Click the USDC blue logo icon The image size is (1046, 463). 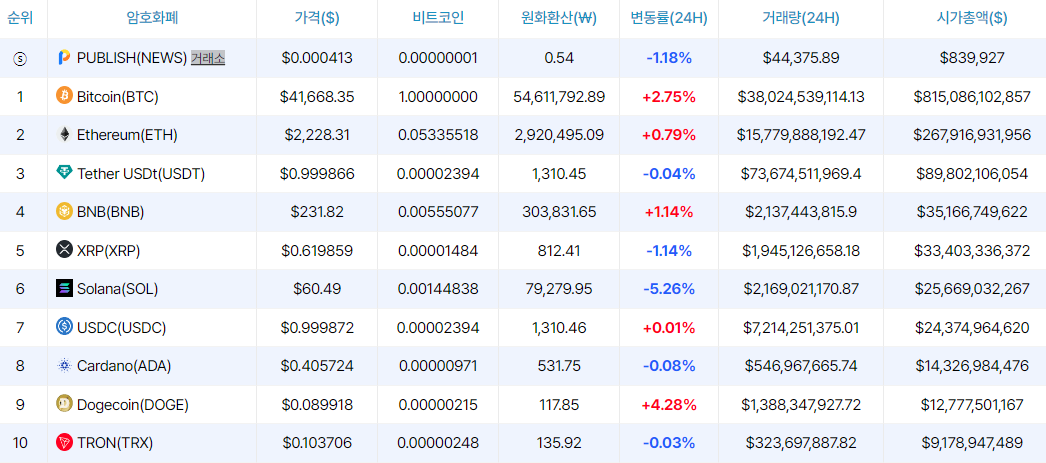64,326
